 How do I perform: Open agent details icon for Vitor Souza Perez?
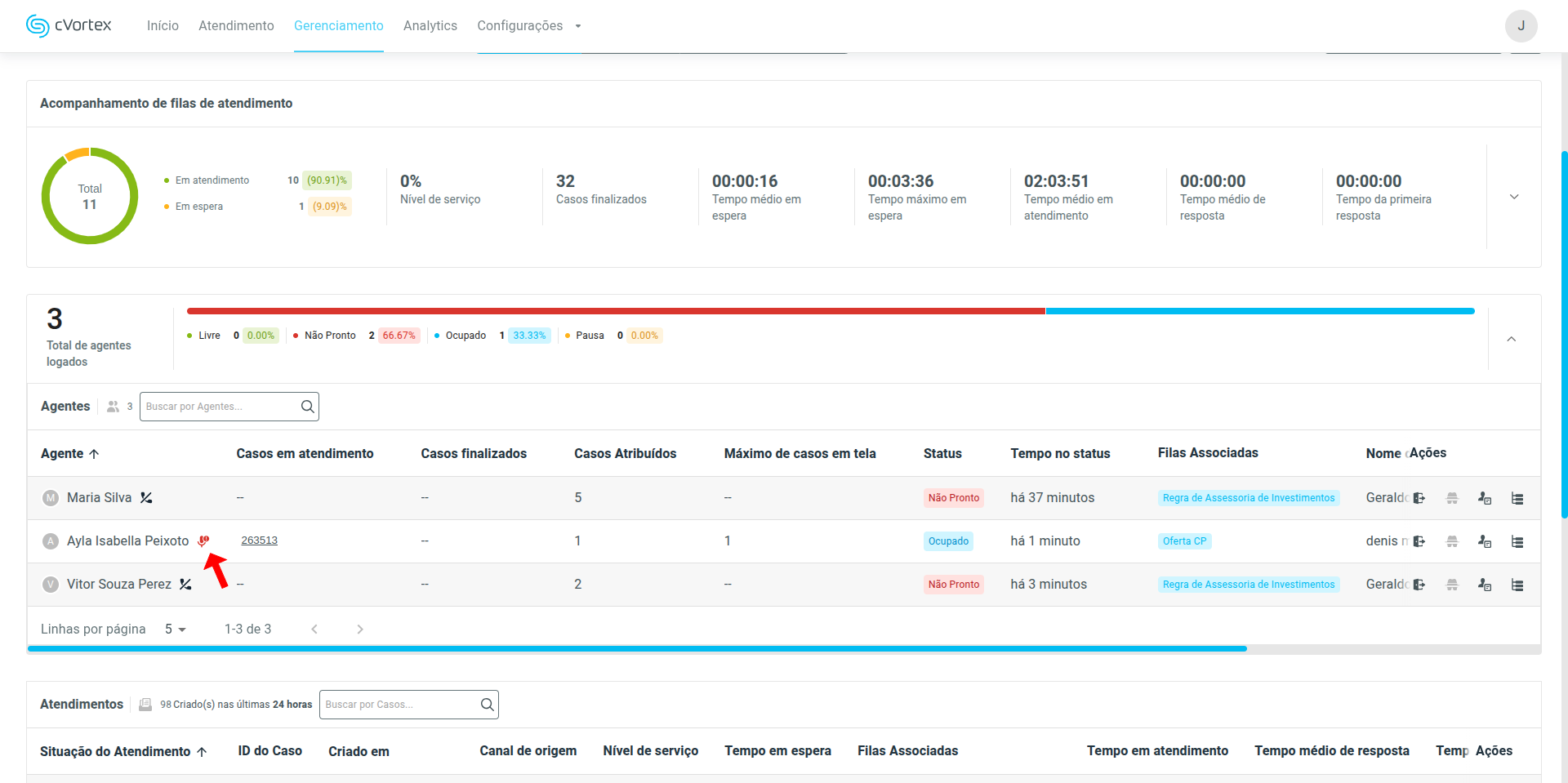click(1485, 585)
